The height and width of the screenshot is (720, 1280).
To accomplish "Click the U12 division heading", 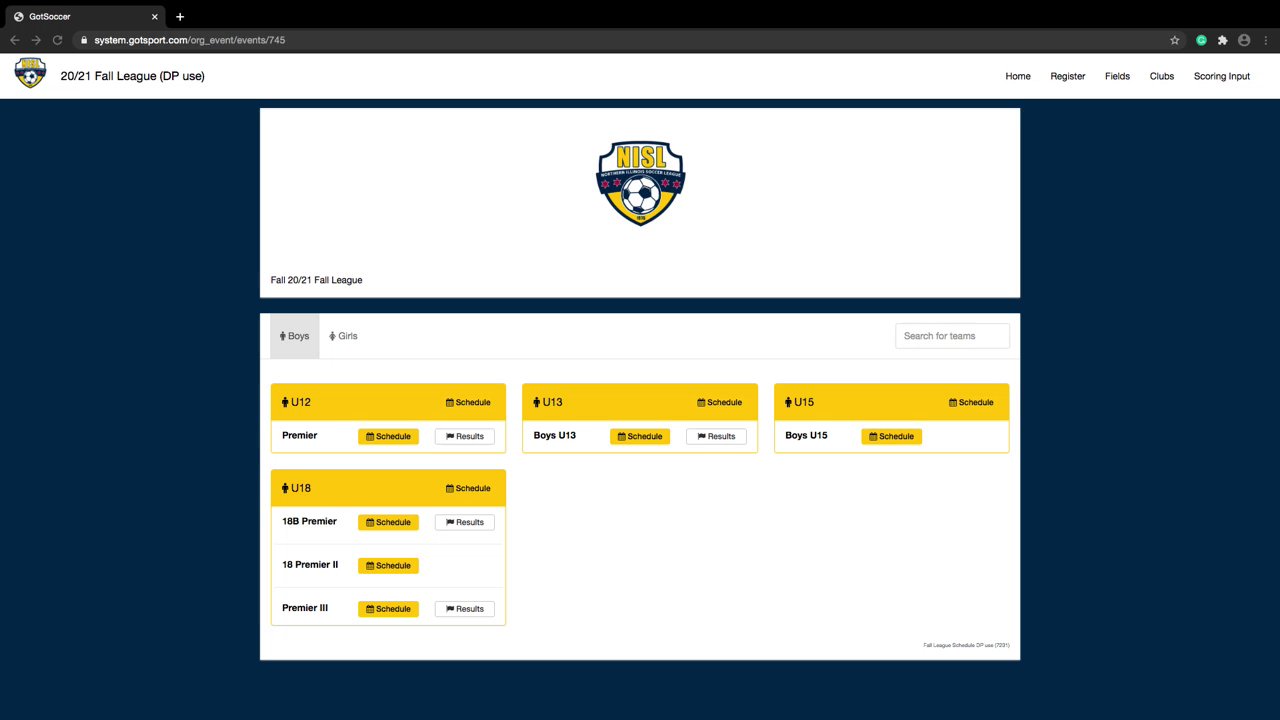I will pyautogui.click(x=296, y=402).
